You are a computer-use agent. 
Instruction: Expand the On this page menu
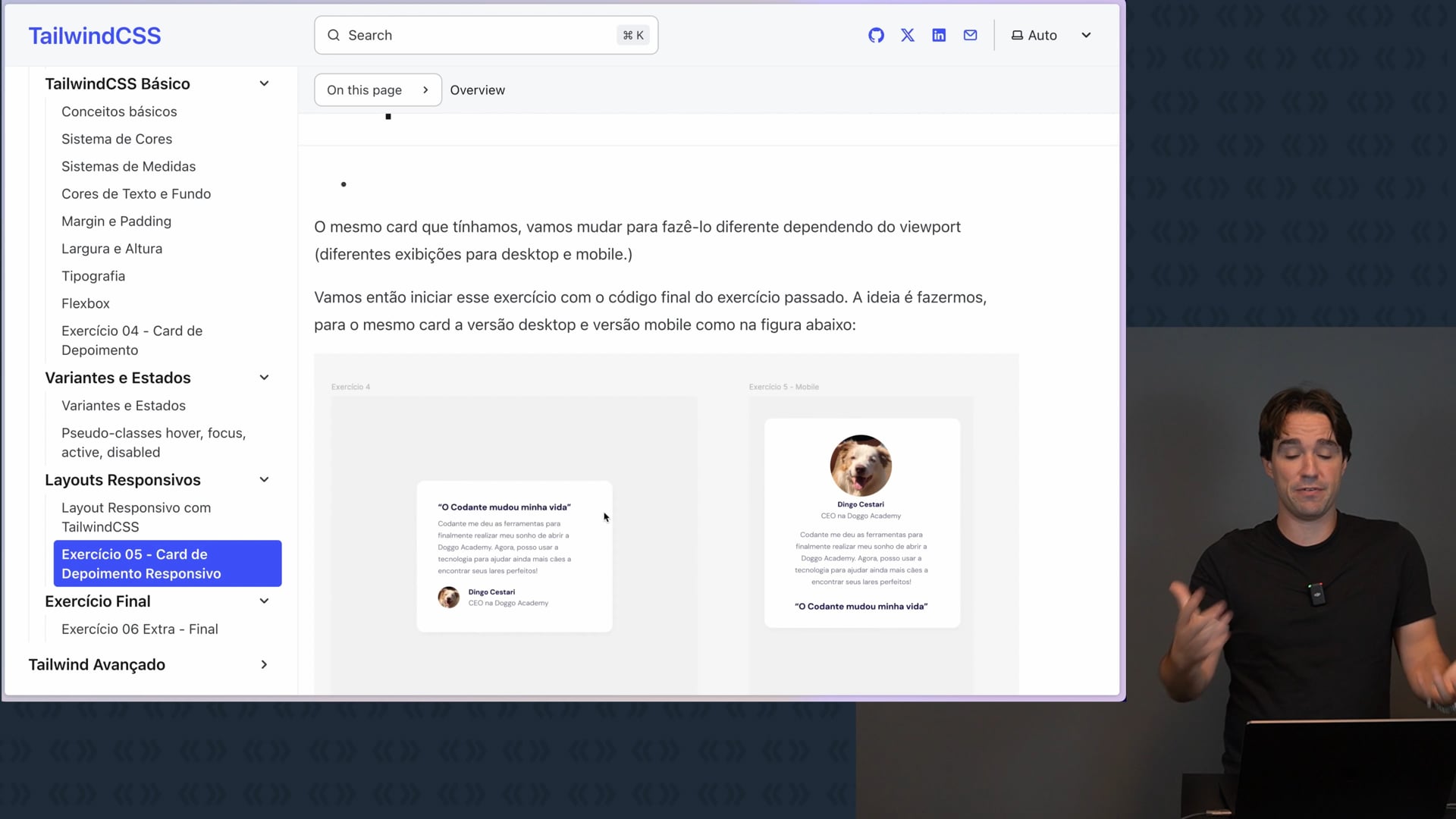pyautogui.click(x=378, y=90)
